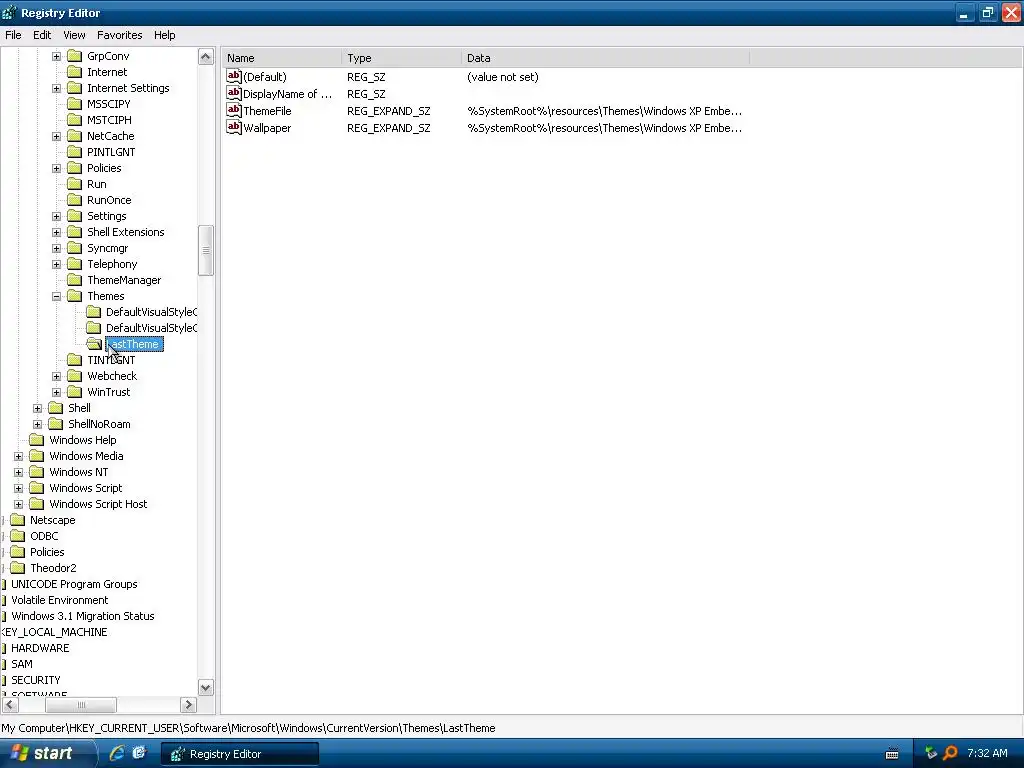Expand the Webcheck key
Screen dimensions: 1024x768
[56, 377]
